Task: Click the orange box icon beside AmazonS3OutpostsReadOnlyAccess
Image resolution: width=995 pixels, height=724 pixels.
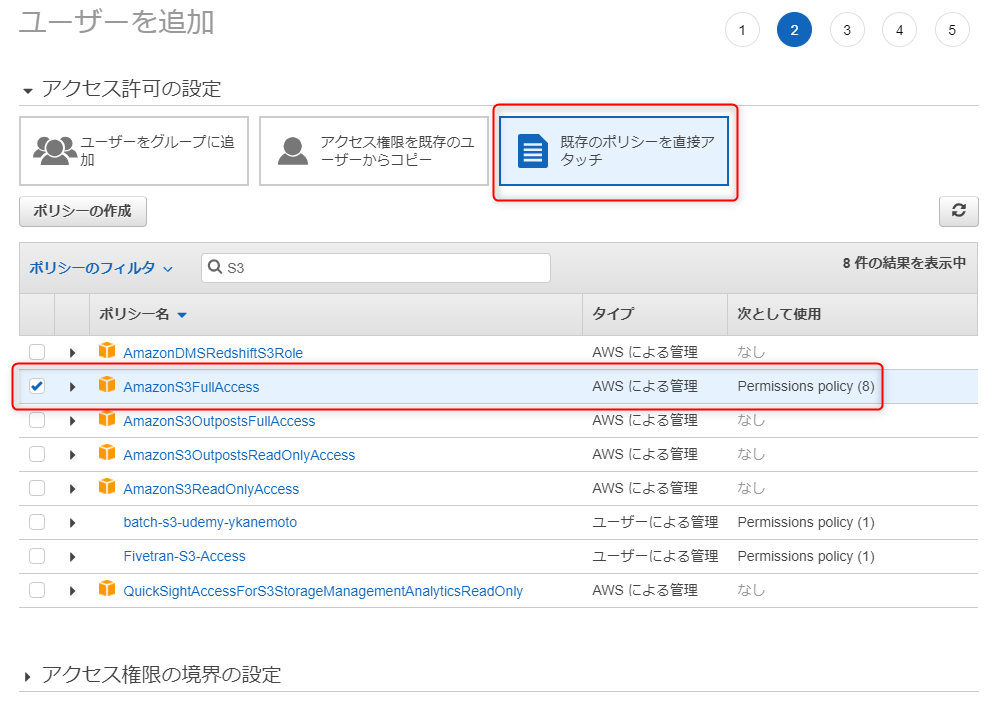Action: click(x=107, y=452)
